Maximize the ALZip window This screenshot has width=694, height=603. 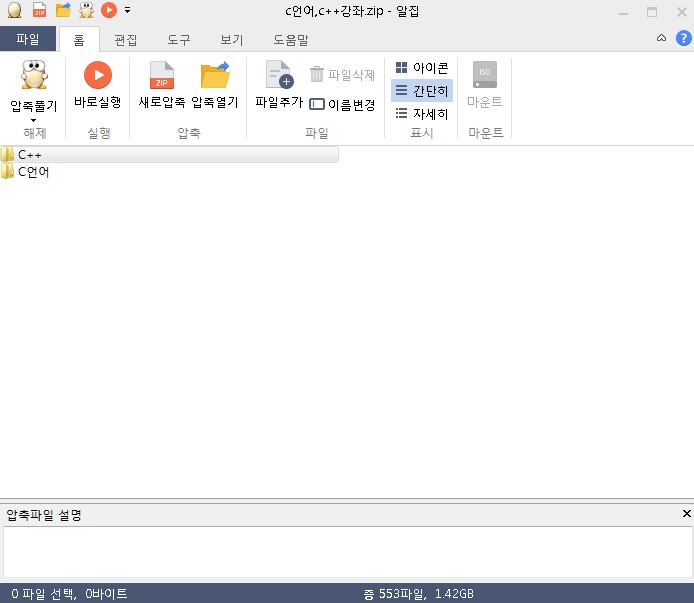point(652,12)
